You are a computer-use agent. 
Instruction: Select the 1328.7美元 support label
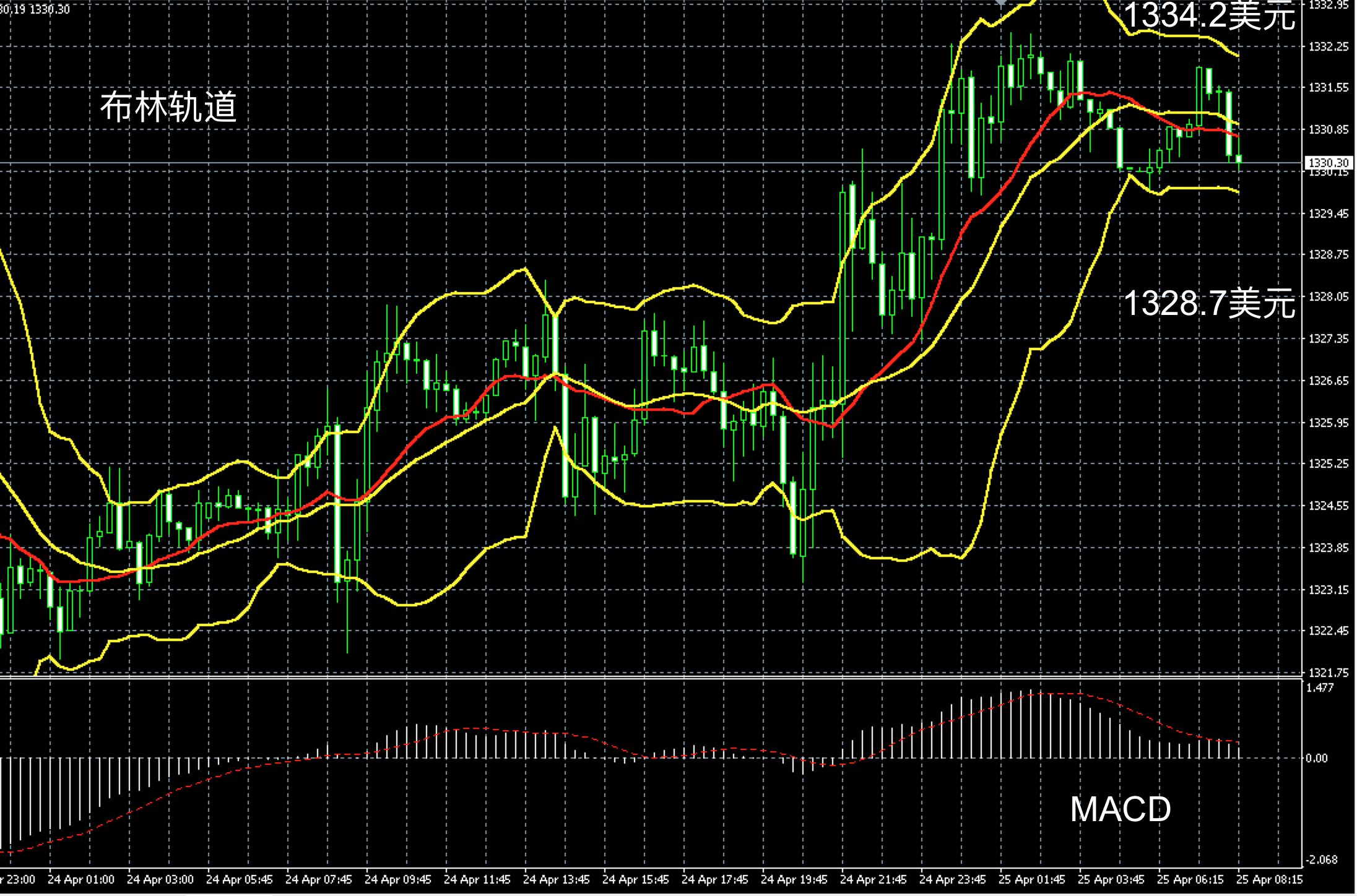pyautogui.click(x=1209, y=303)
